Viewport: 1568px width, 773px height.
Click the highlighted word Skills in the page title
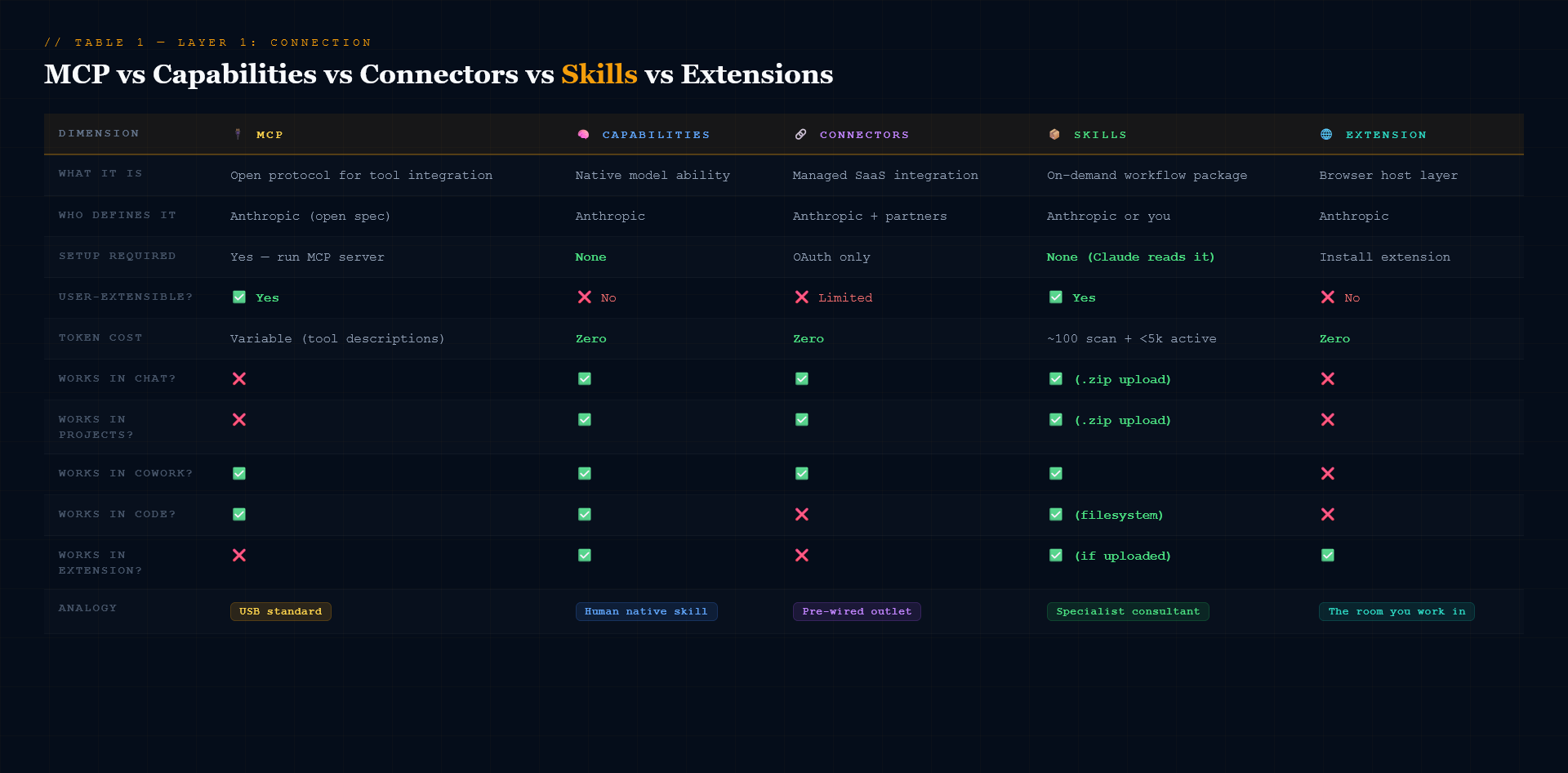click(599, 74)
